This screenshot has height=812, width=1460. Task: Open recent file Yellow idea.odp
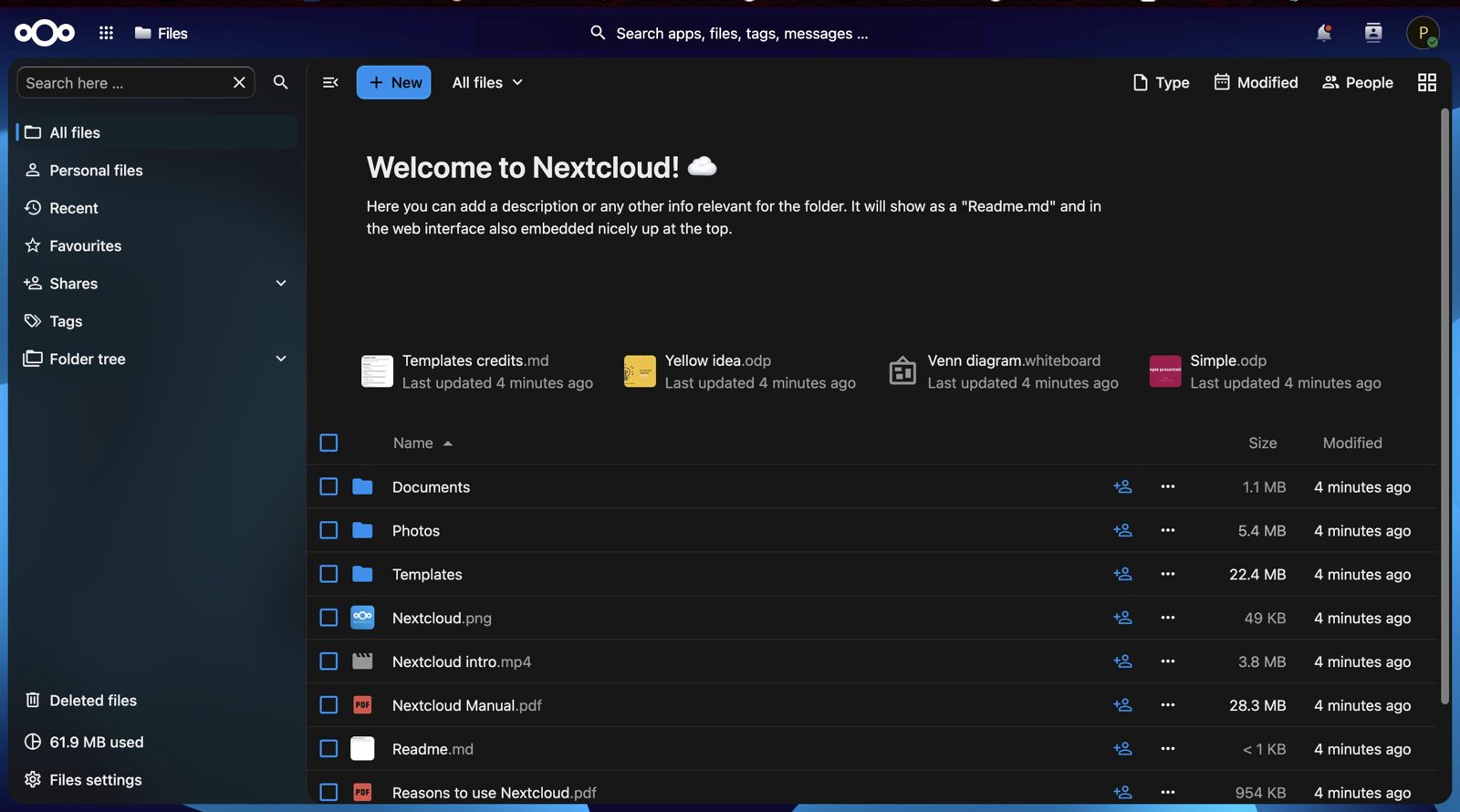(740, 371)
